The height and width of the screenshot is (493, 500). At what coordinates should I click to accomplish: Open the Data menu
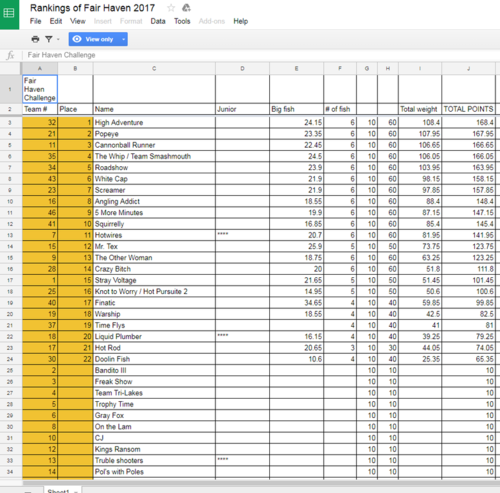(158, 21)
